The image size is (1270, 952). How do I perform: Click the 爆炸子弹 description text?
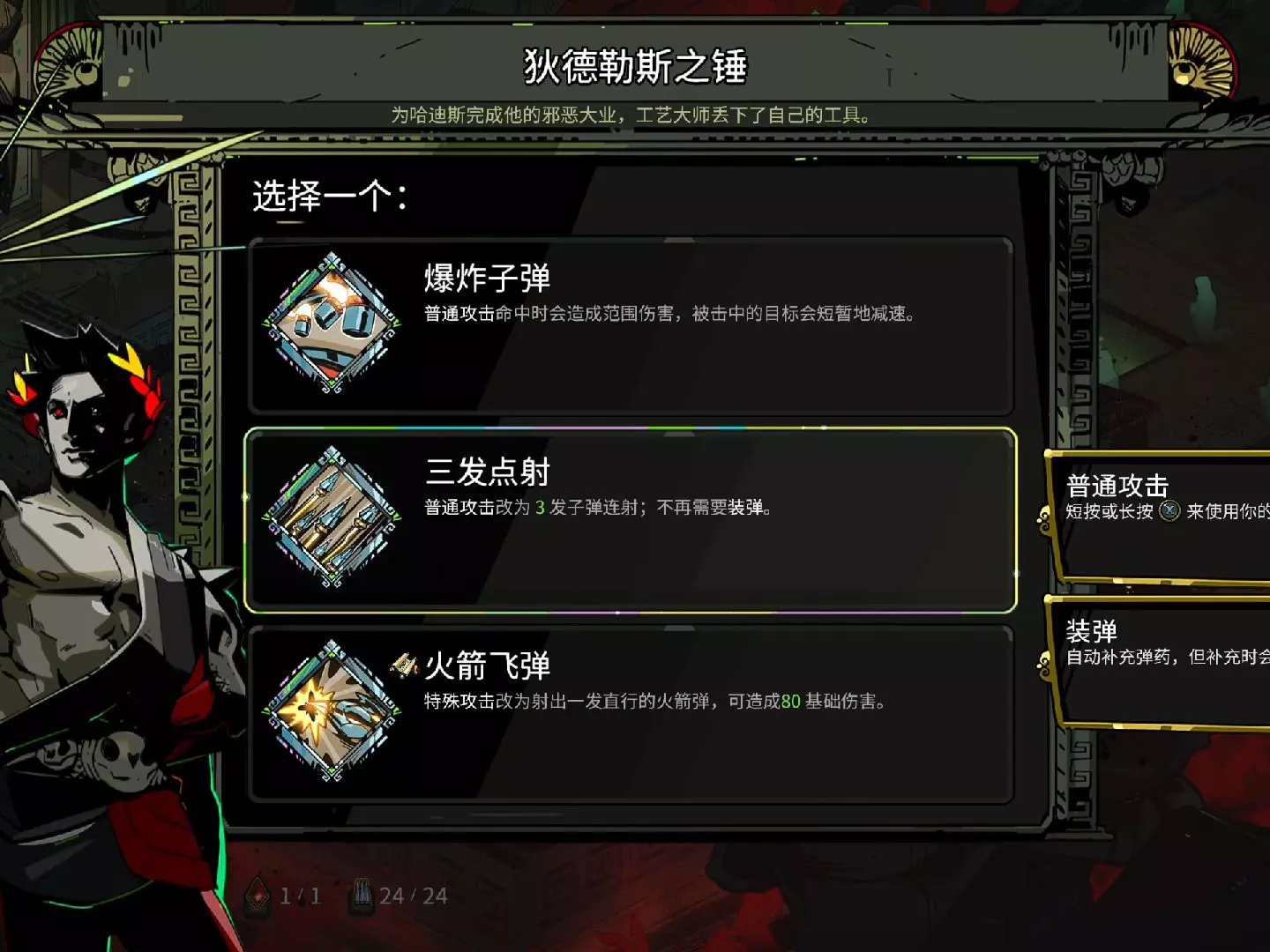tap(669, 314)
